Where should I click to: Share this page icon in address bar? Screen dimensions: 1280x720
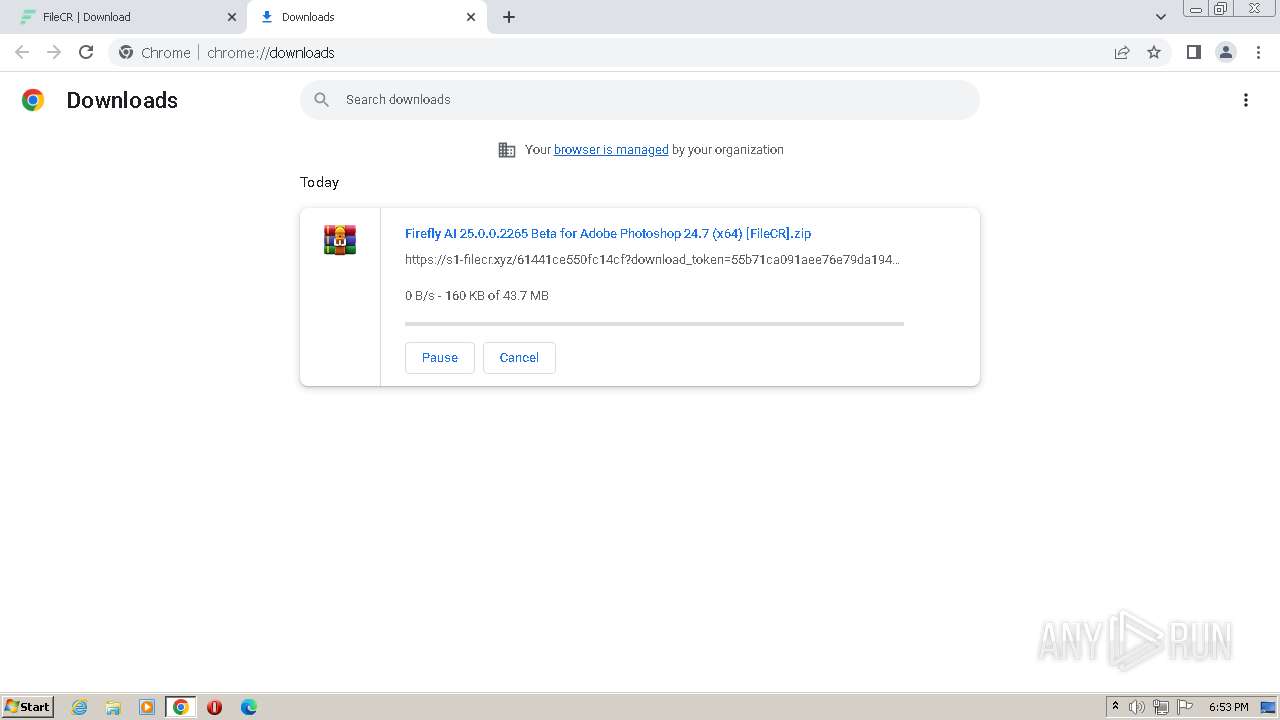point(1122,52)
